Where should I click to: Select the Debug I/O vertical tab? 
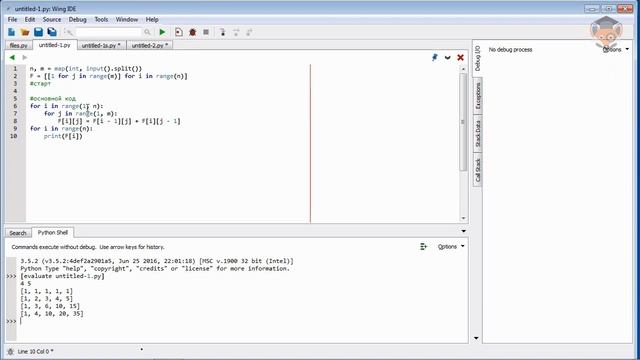click(478, 58)
